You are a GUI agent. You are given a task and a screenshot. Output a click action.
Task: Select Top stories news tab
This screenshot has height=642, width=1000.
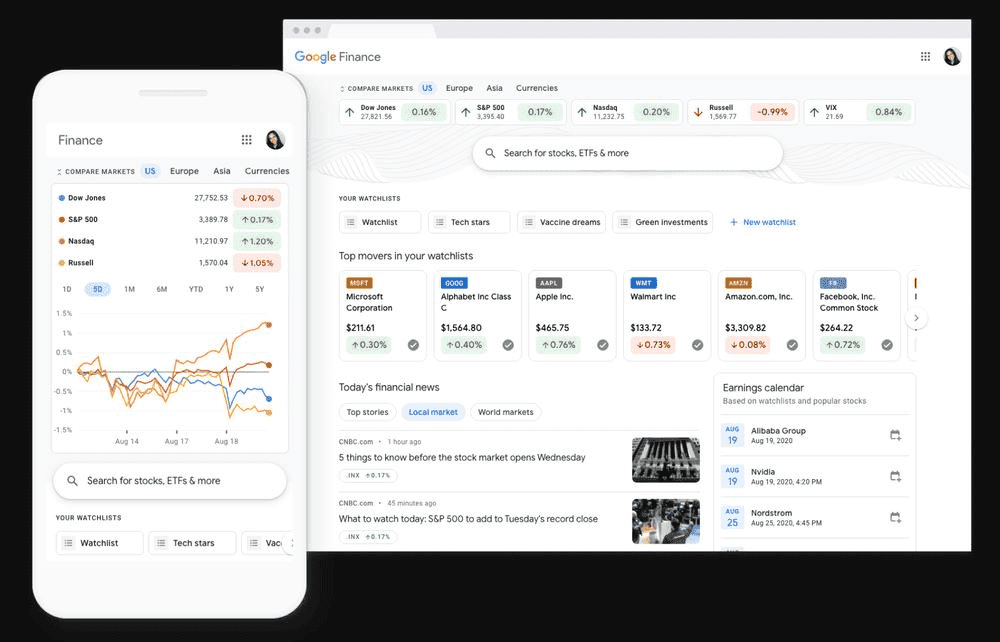tap(367, 412)
